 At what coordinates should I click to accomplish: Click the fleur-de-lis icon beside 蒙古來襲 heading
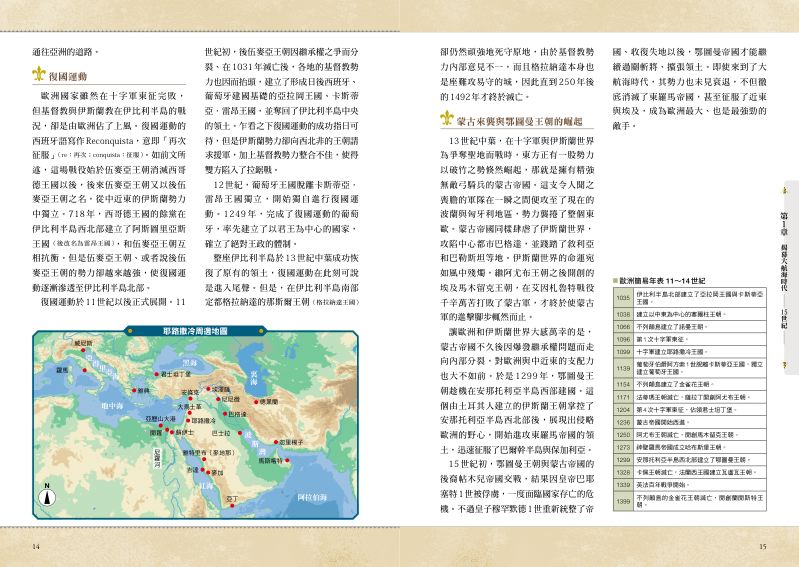coord(447,119)
